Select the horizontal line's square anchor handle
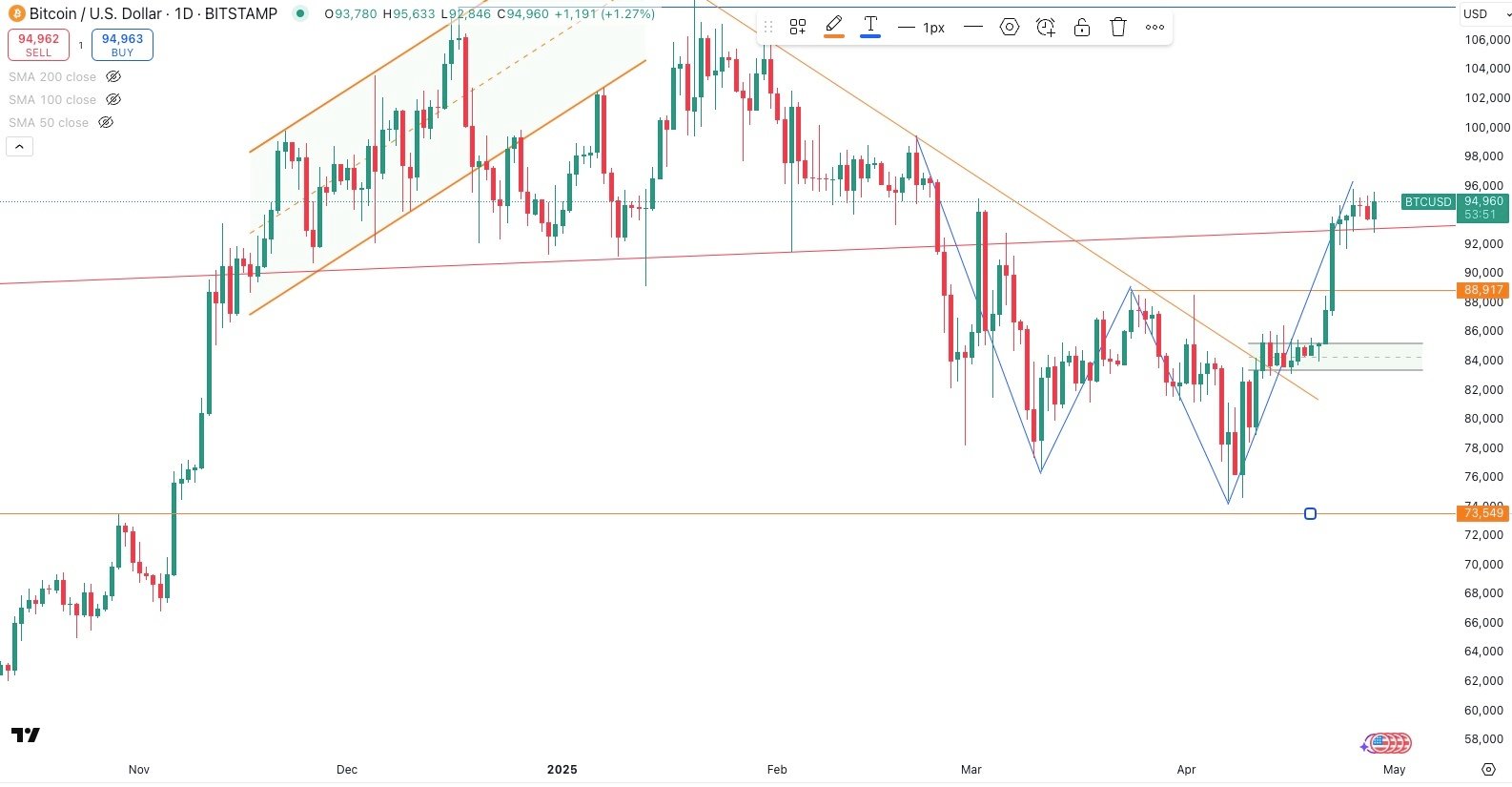 tap(1310, 513)
